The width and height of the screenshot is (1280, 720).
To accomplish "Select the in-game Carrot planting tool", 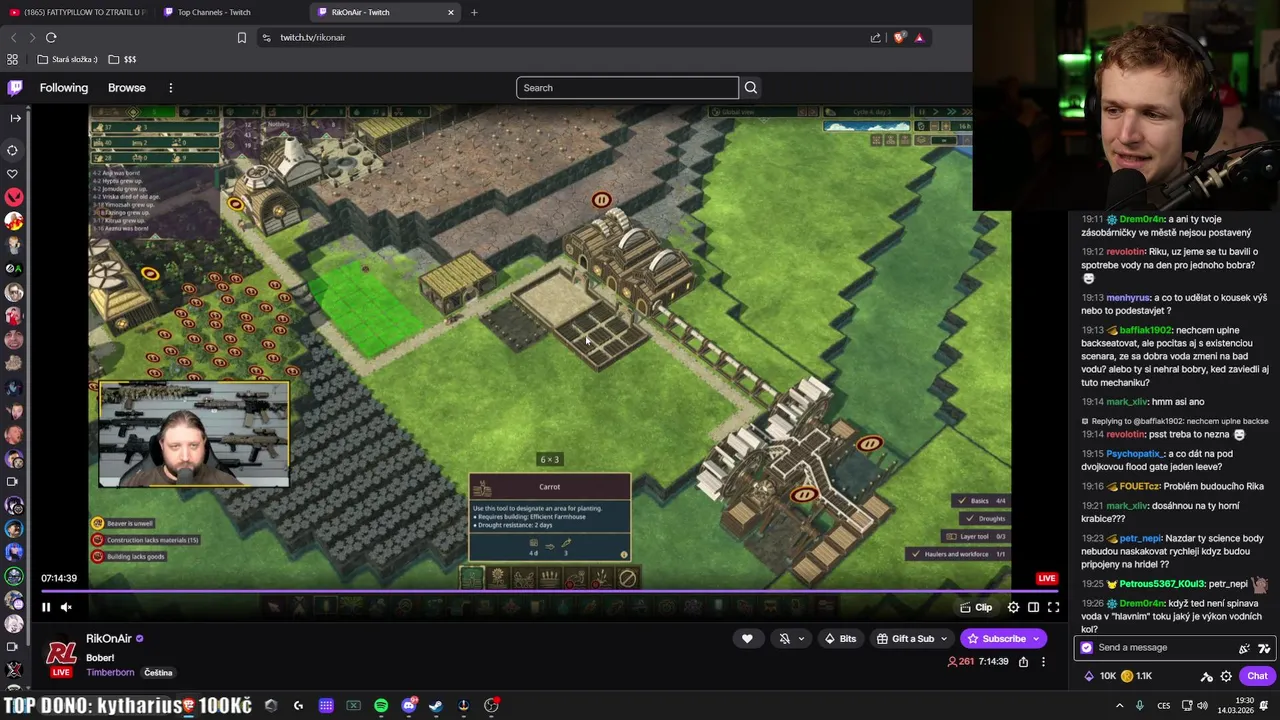I will (x=471, y=577).
